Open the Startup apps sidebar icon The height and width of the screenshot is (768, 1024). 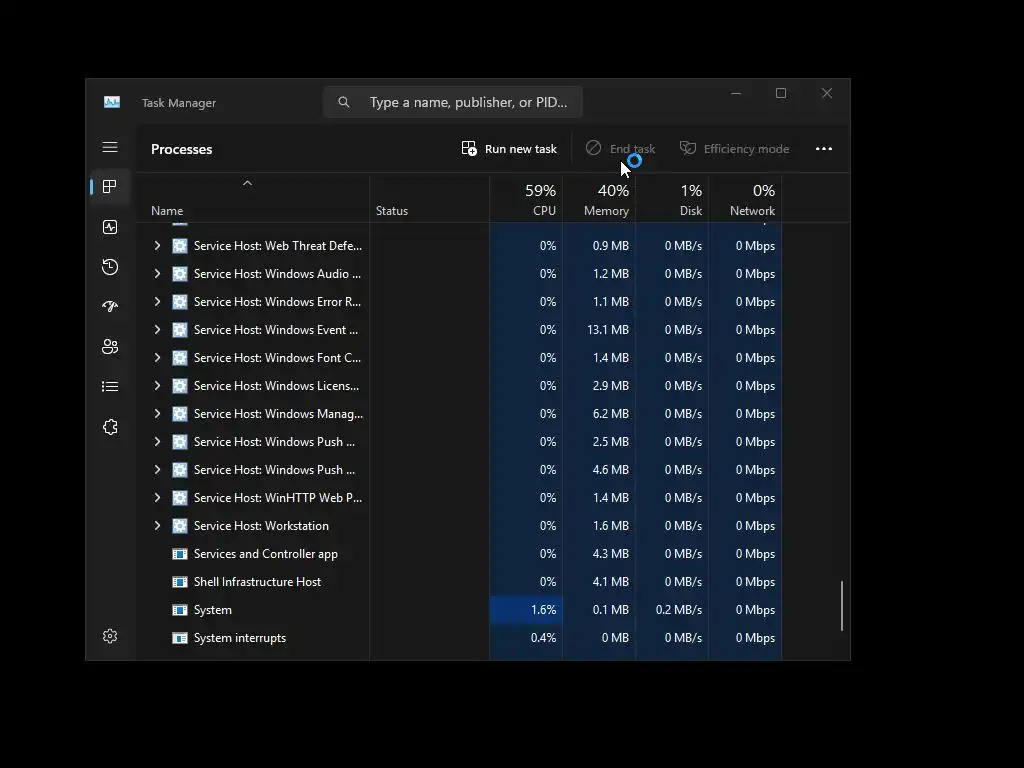click(110, 306)
